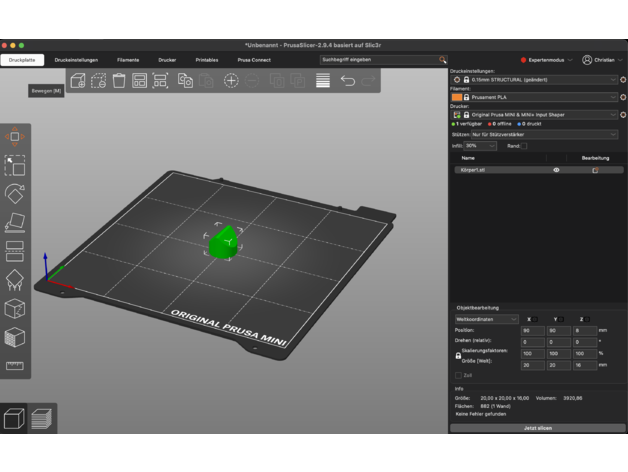Select Körper1.stl in the object list

(x=539, y=170)
